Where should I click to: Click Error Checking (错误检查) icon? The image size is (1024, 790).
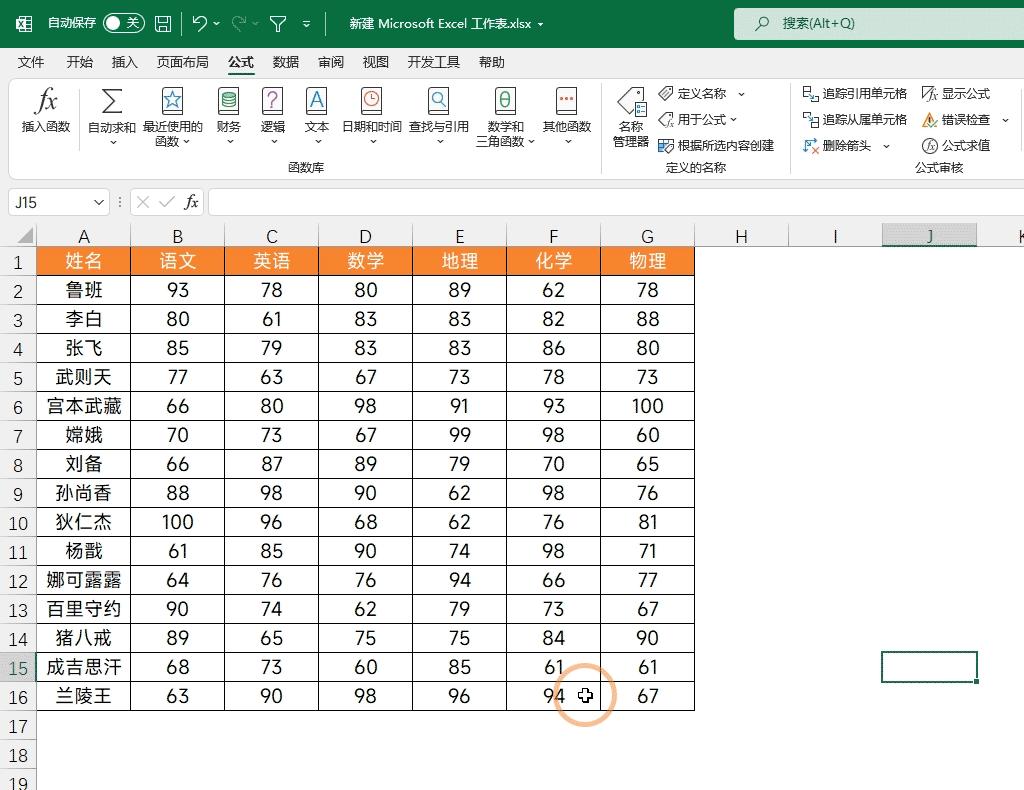(957, 119)
